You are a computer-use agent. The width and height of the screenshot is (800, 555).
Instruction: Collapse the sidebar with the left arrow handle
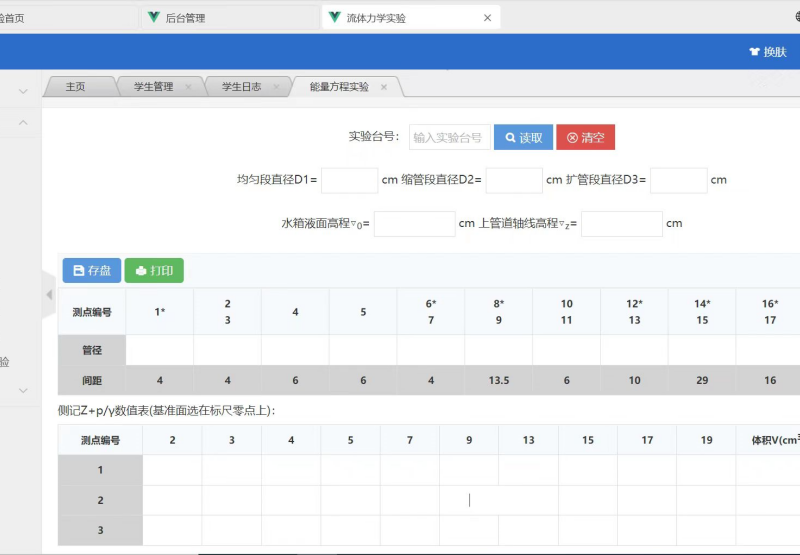(49, 294)
